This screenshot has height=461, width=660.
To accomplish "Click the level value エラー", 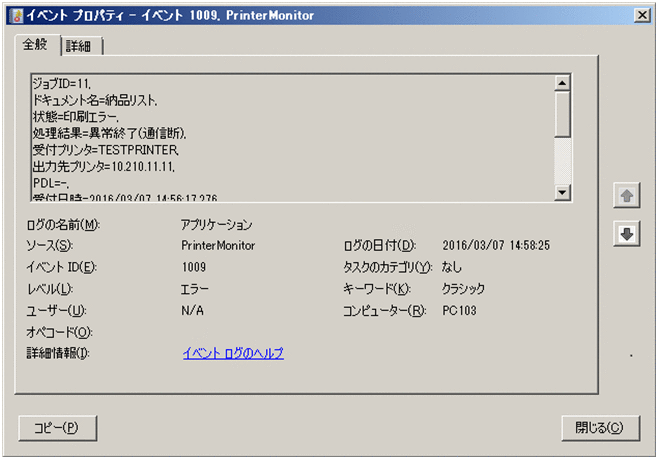I will coord(194,289).
